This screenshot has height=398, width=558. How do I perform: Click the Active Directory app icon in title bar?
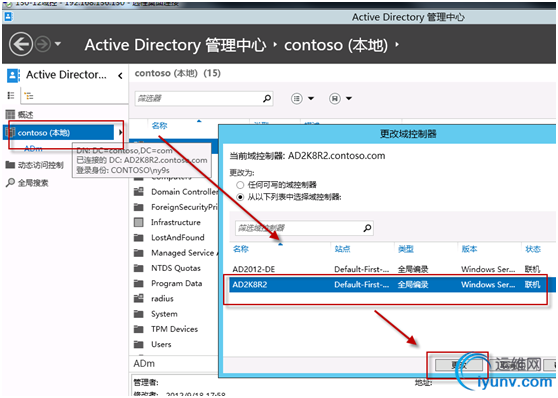click(x=8, y=16)
